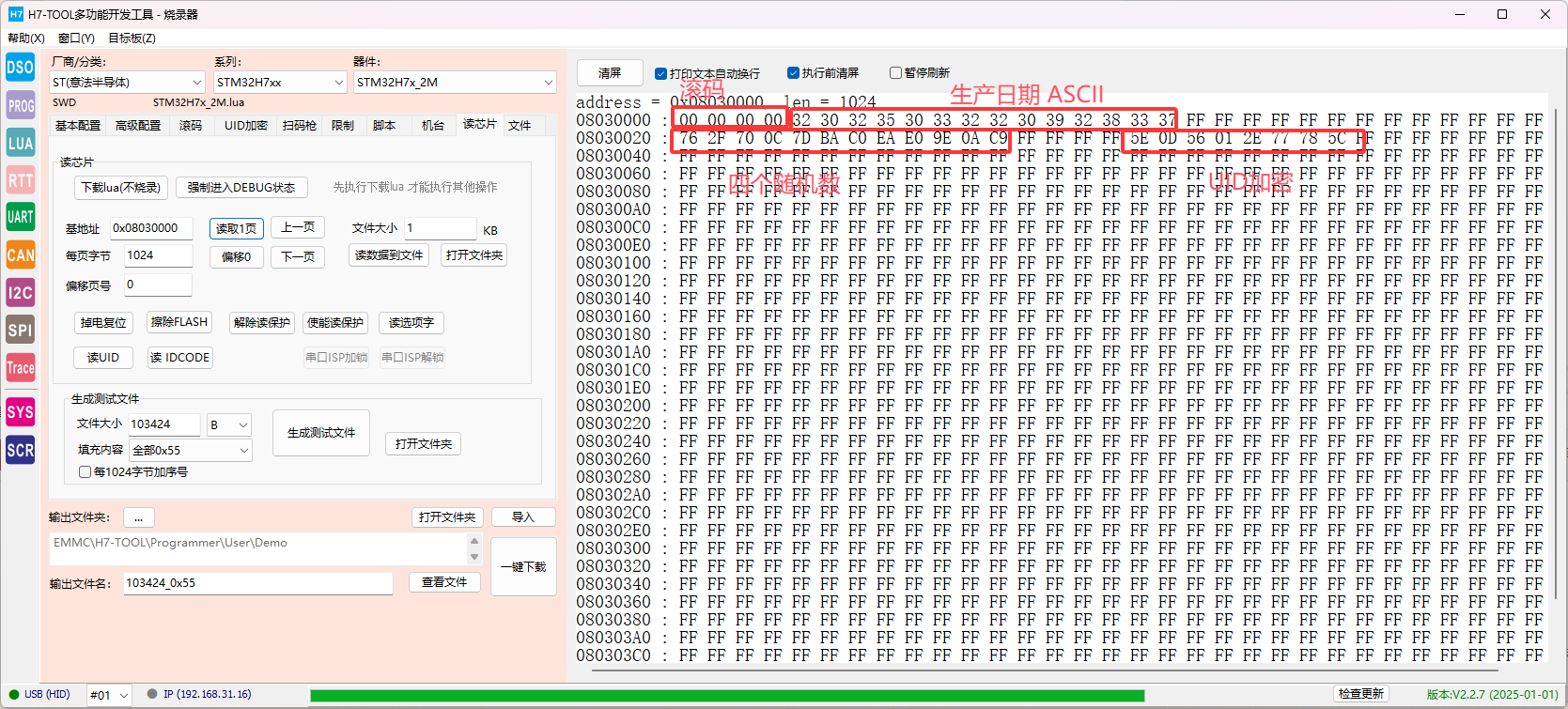Click the USB (HID) connection status indicator

39,695
